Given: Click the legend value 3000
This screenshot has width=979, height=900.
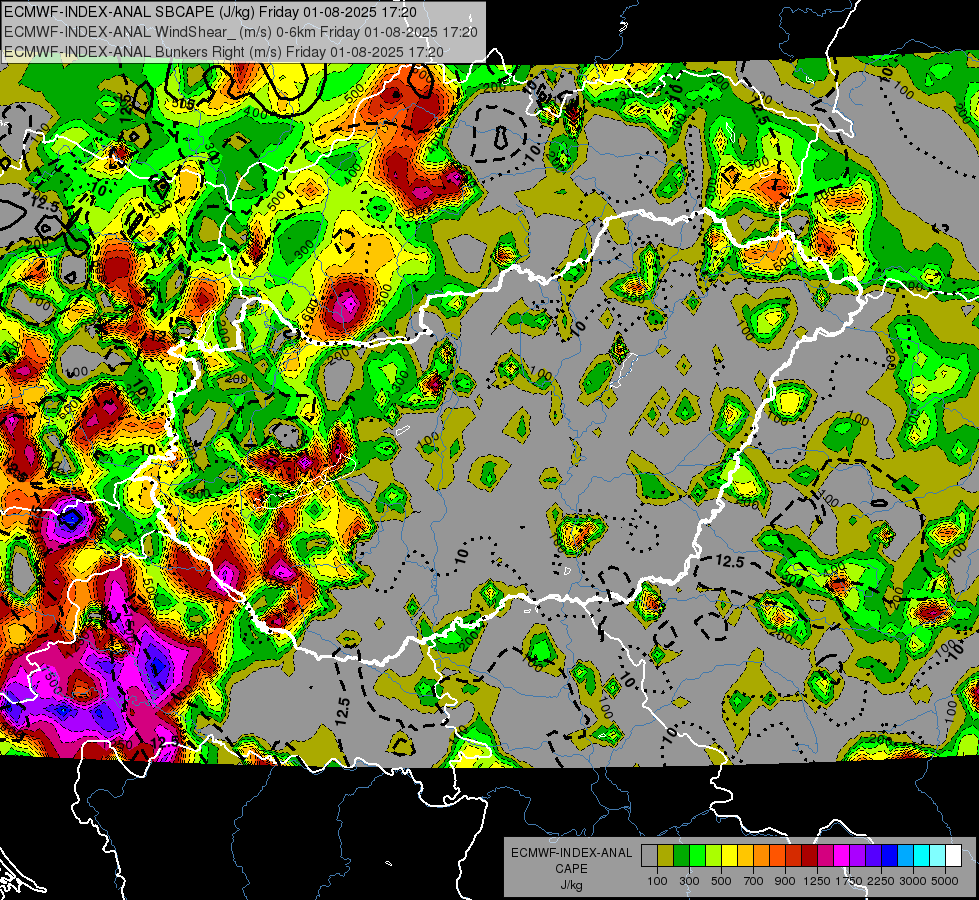Looking at the screenshot, I should 912,881.
